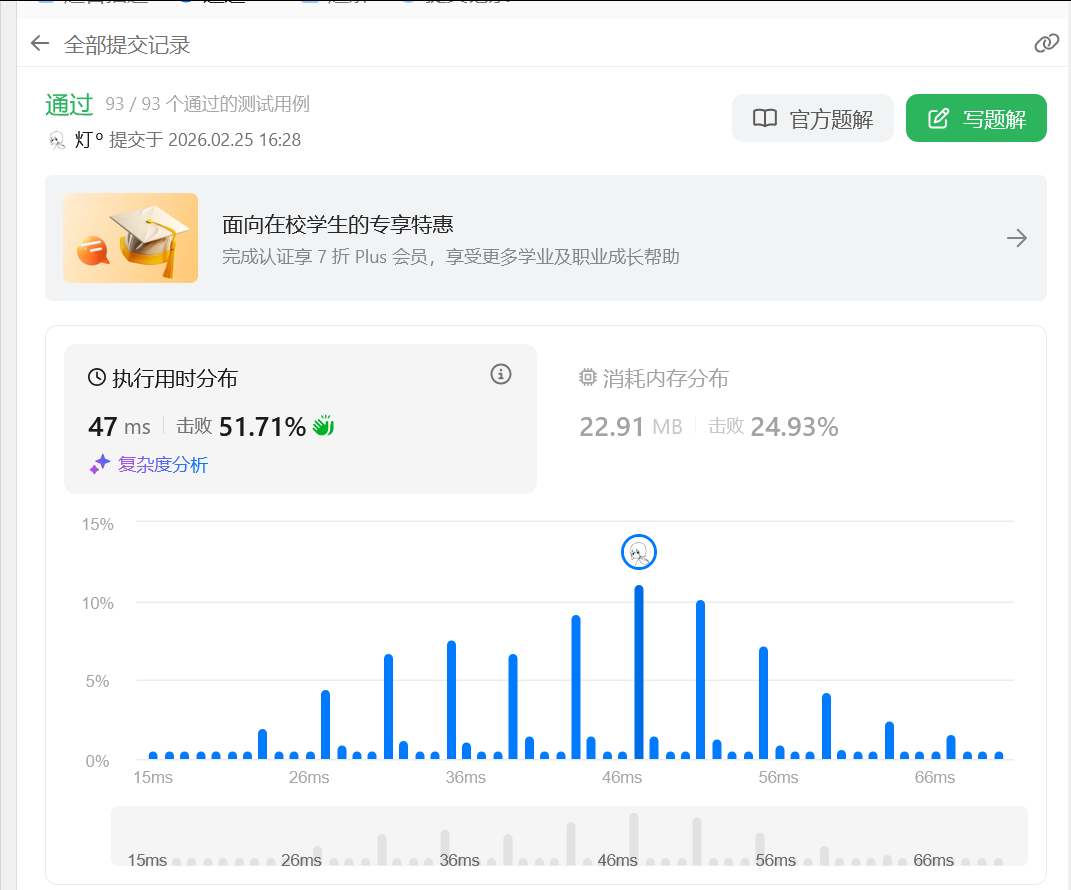Click the clock icon beside 执行用时分布
Screen dimensions: 1071x890
pyautogui.click(x=97, y=378)
